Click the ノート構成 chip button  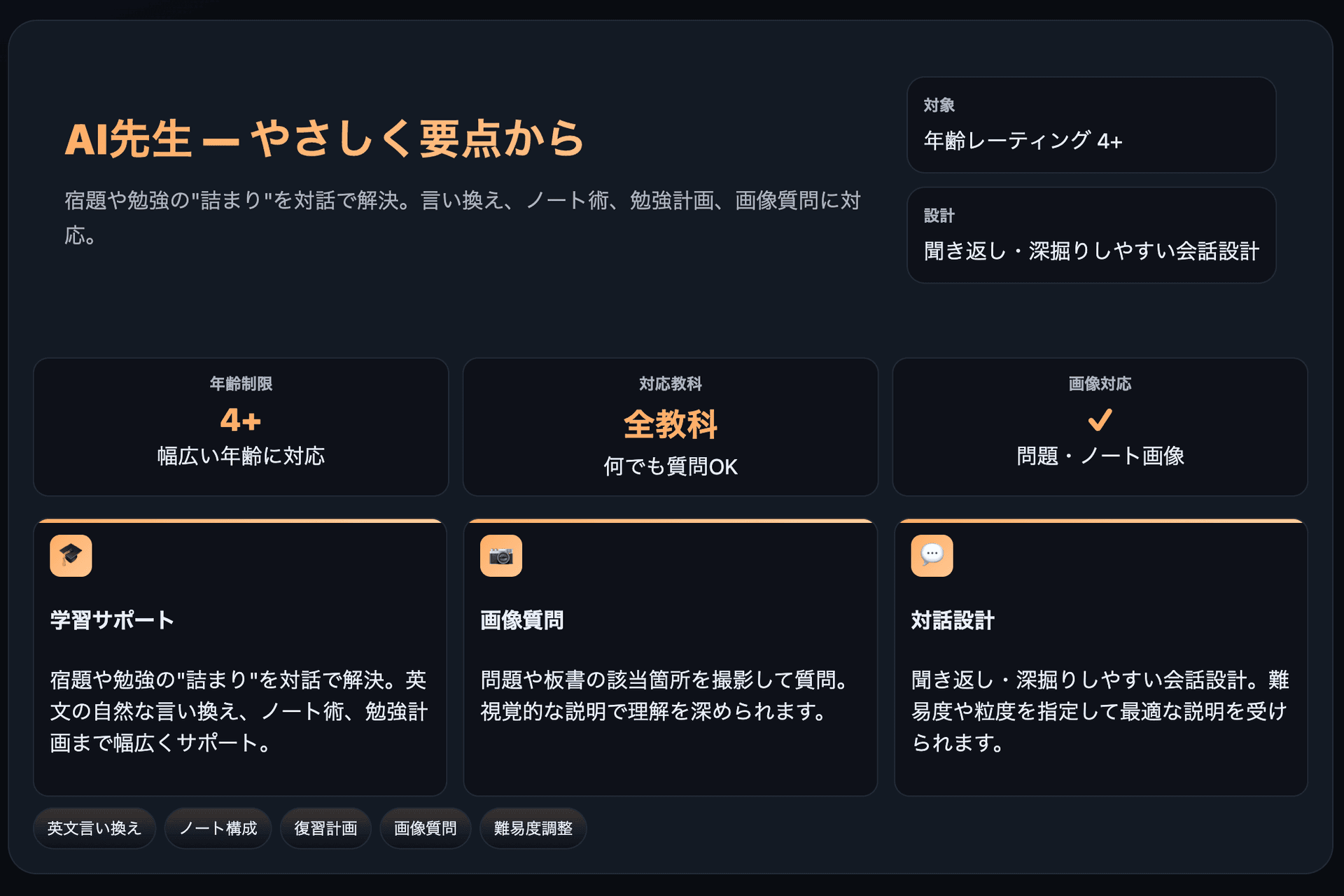218,827
